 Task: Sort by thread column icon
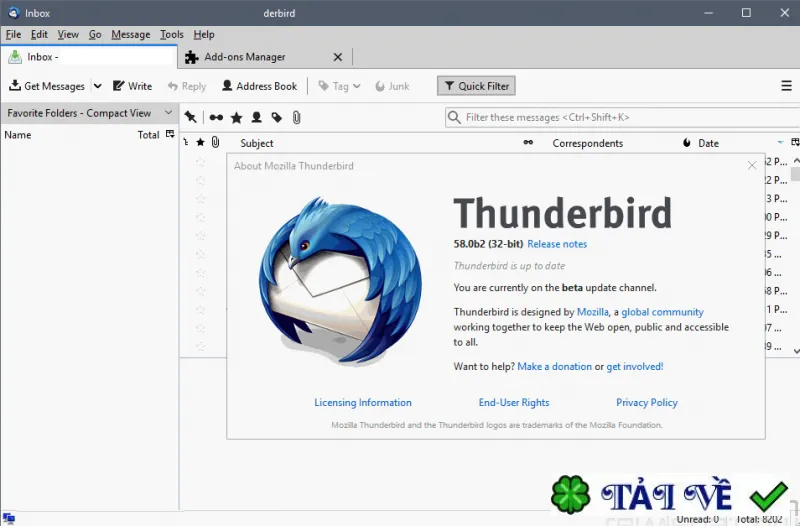(186, 142)
